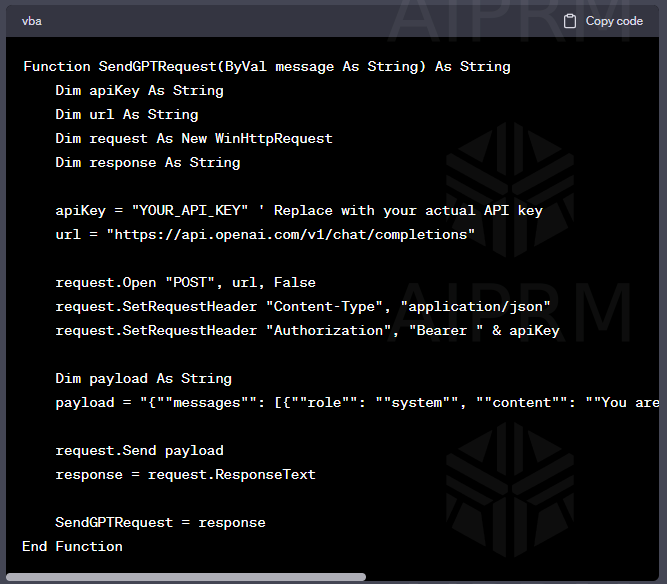The image size is (667, 584).
Task: Place cursor on Dim payload As String
Action: coord(143,379)
